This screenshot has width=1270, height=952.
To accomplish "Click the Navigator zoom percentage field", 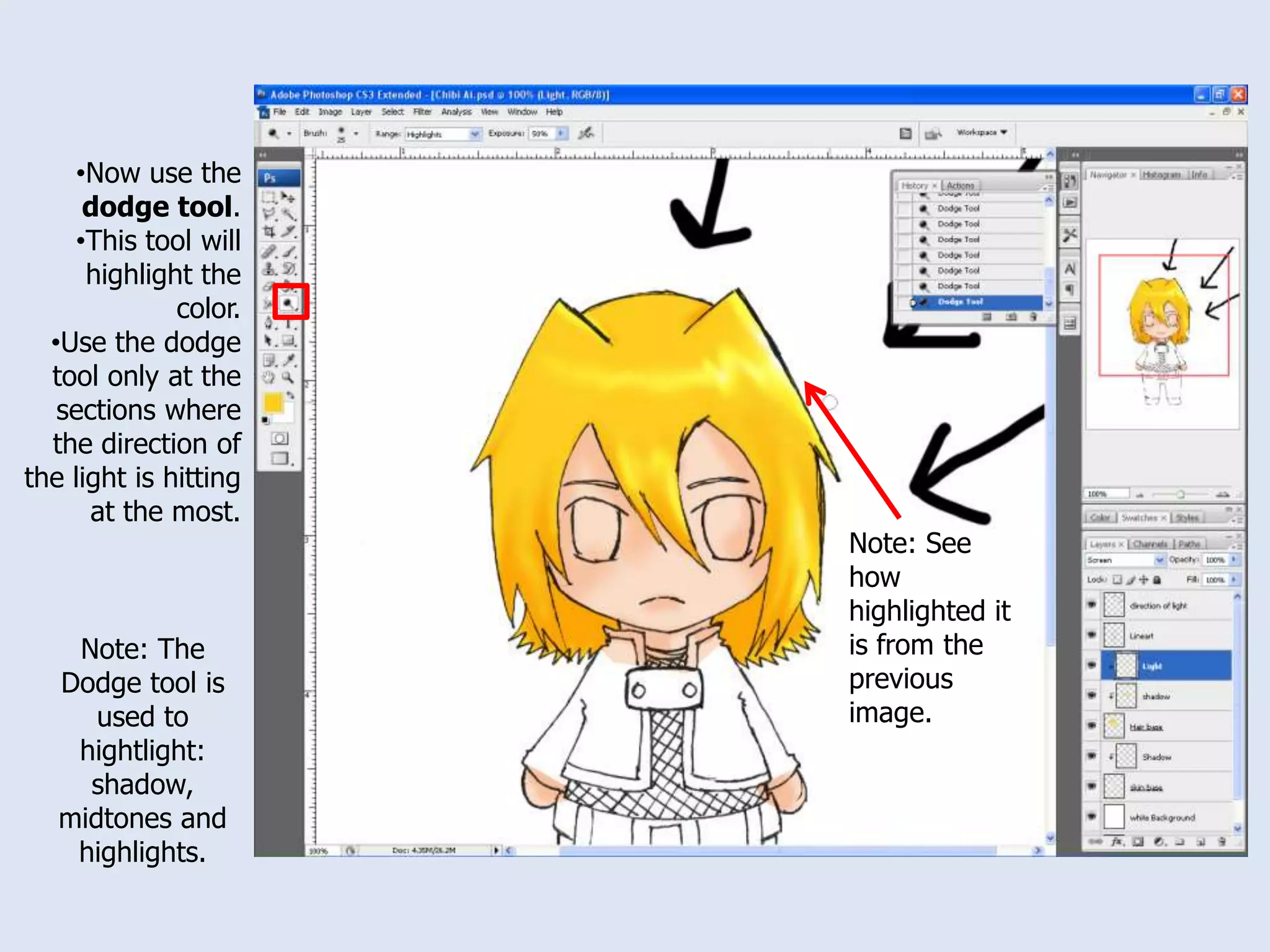I will point(1106,494).
